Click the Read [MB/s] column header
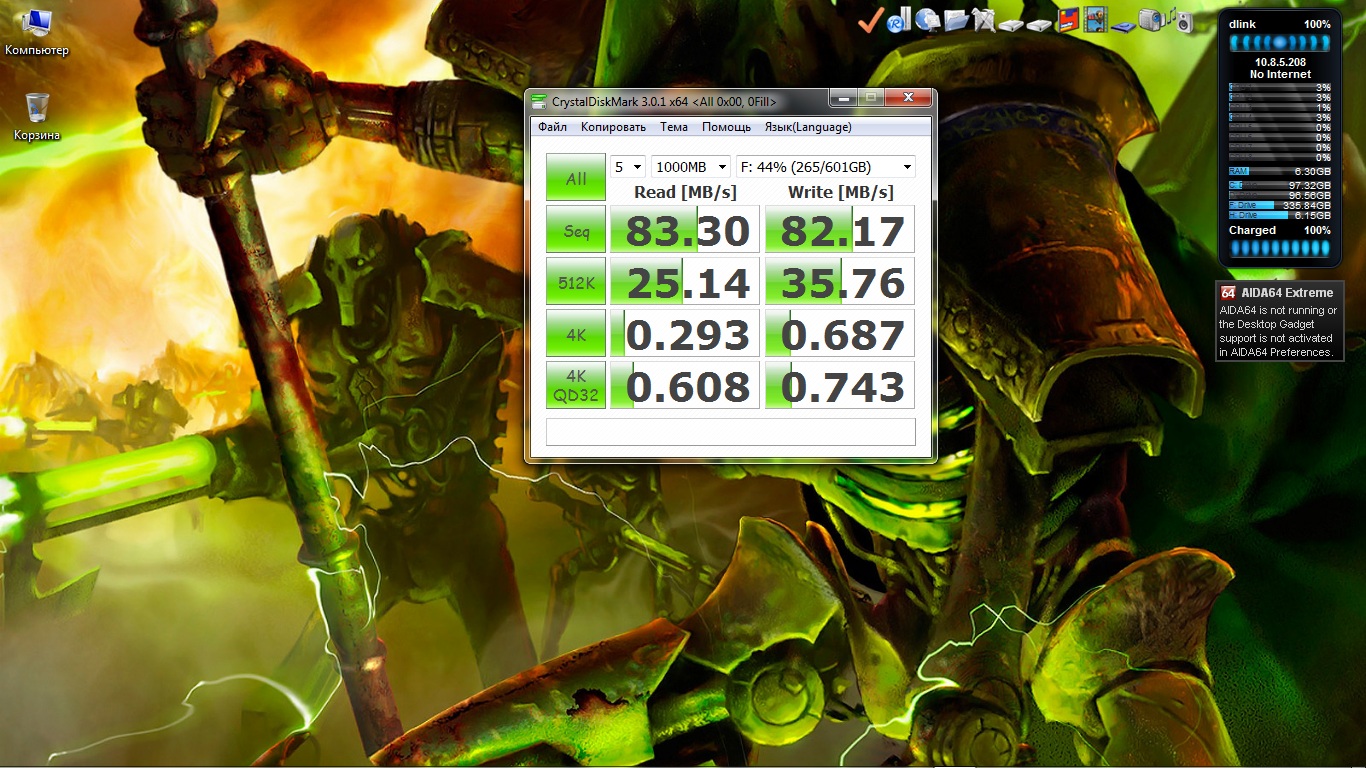Viewport: 1366px width, 768px height. (685, 192)
